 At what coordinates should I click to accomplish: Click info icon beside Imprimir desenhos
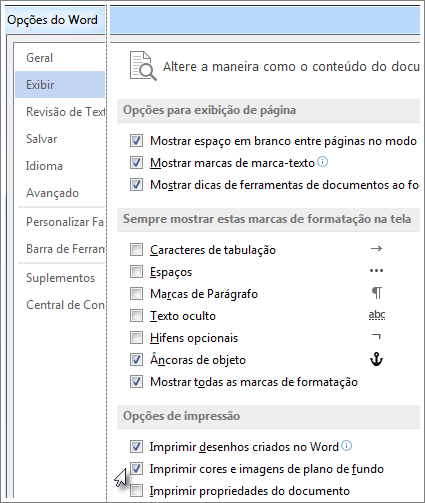(347, 446)
